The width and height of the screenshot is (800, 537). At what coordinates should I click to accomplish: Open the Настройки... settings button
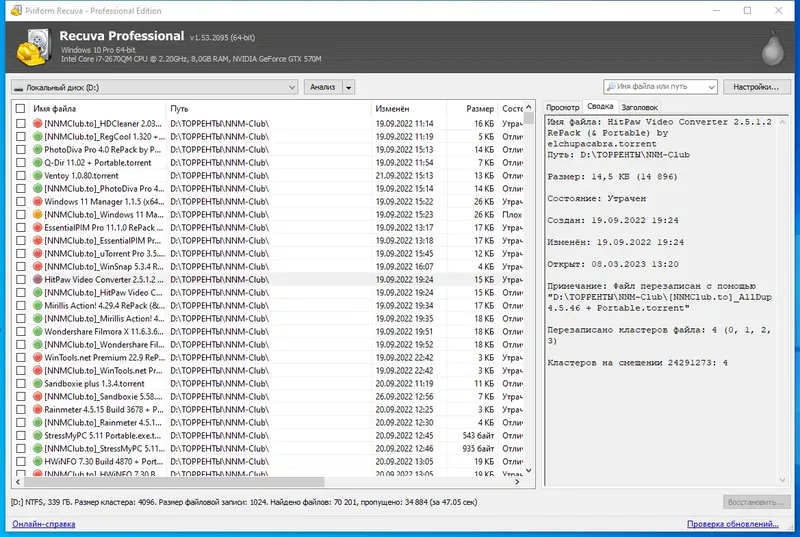(756, 87)
